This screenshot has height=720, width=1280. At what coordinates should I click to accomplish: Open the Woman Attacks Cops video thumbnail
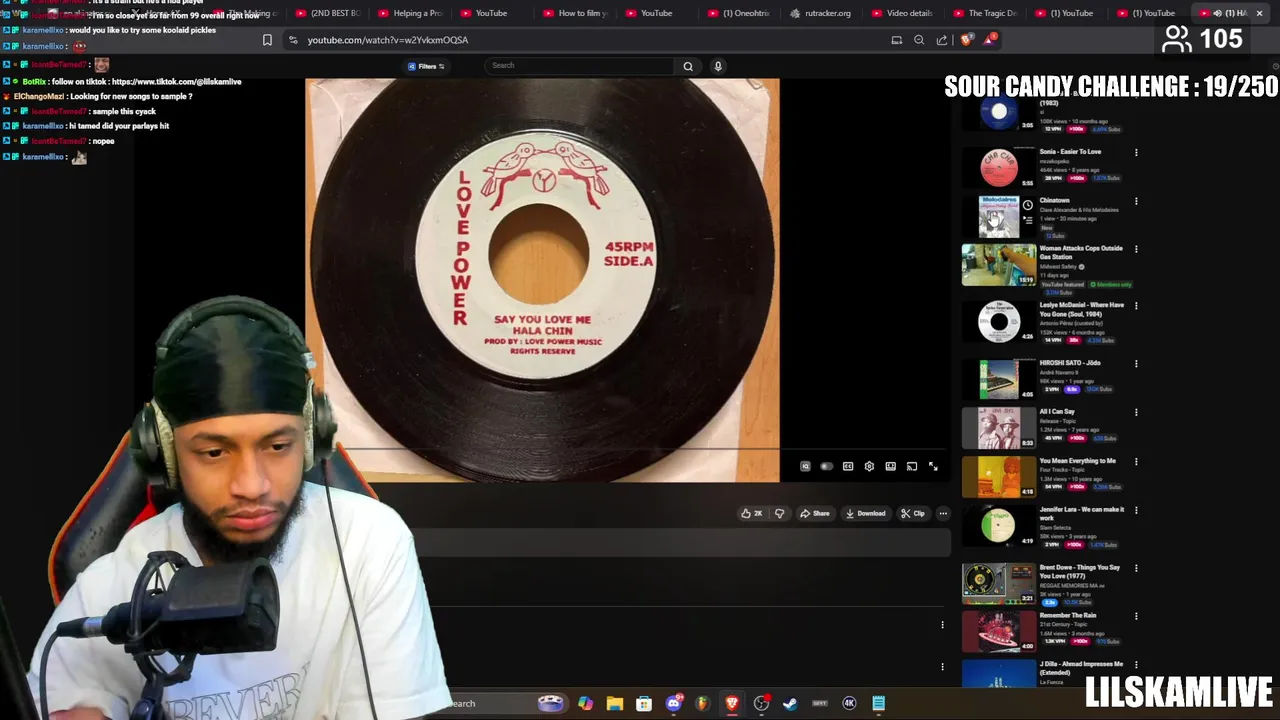pos(999,264)
